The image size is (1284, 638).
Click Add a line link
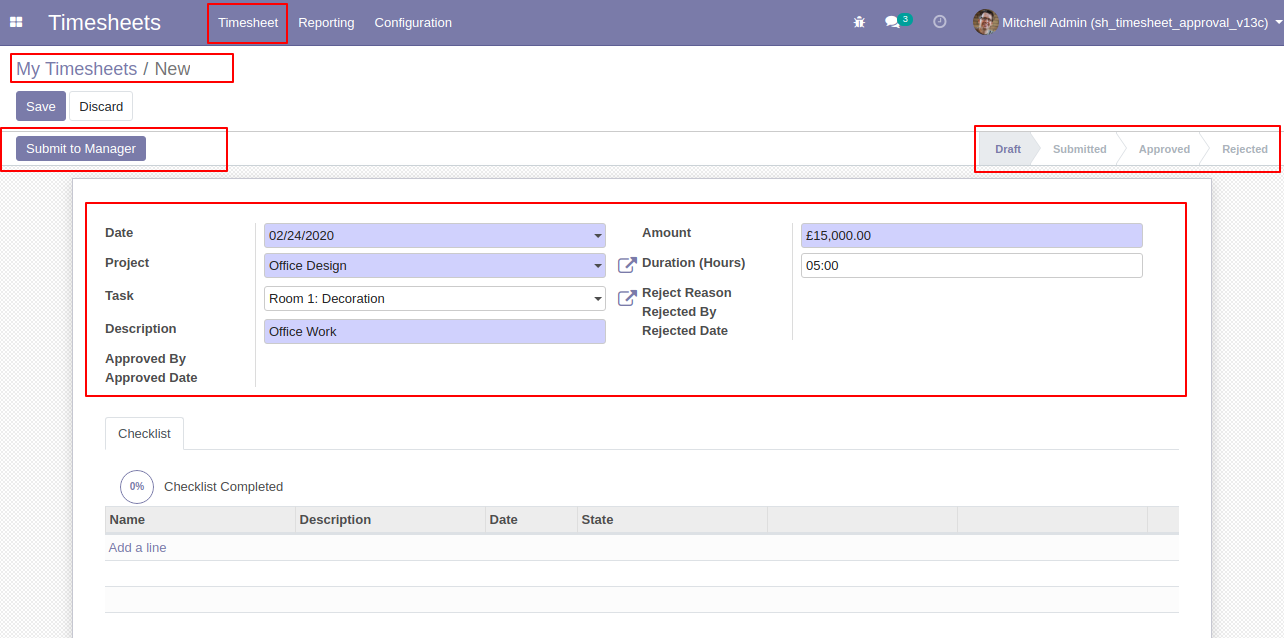click(x=138, y=548)
